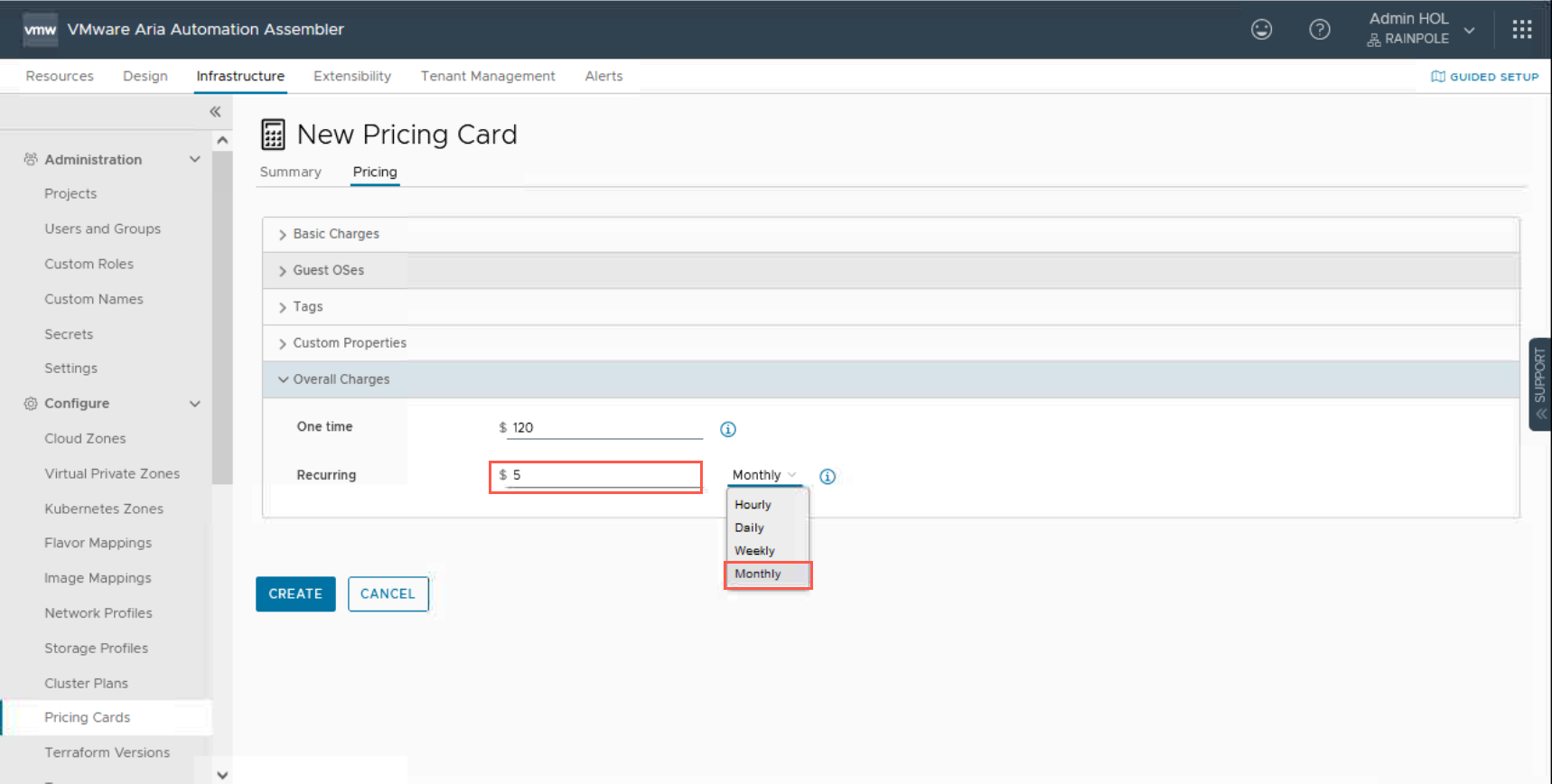
Task: Click the CANCEL button
Action: 388,593
